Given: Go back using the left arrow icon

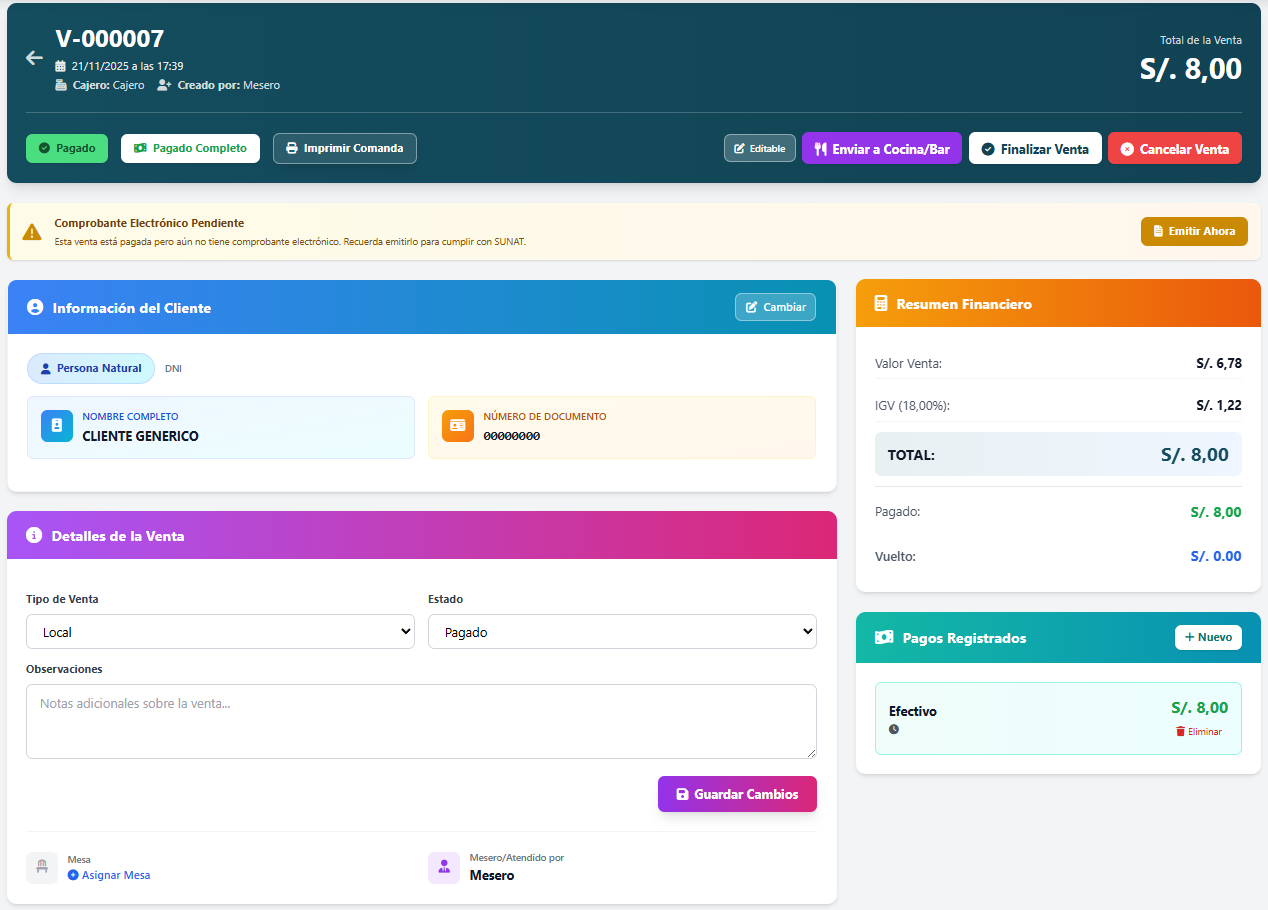Looking at the screenshot, I should (34, 58).
